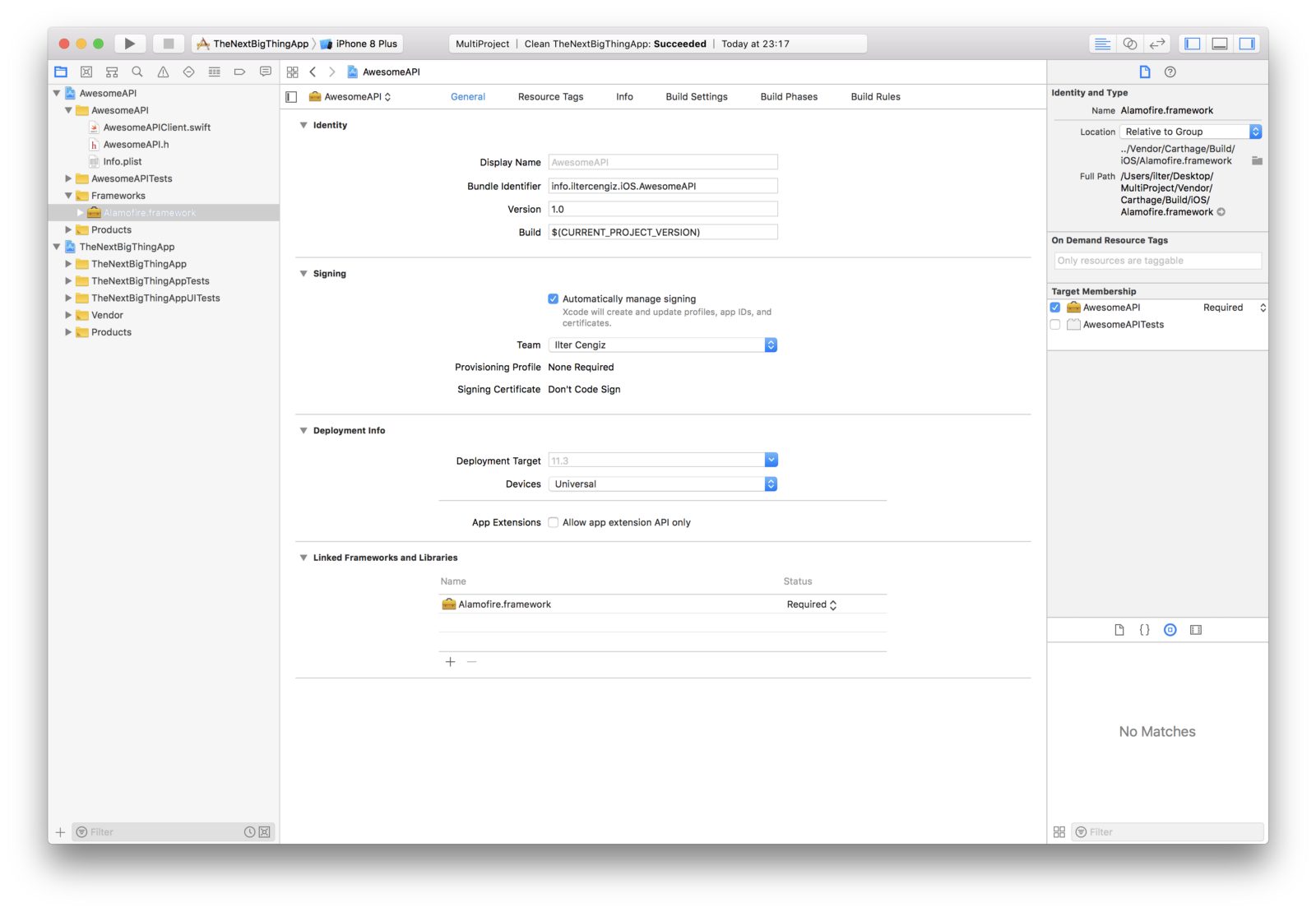Go back in editor history
1316x912 pixels.
tap(313, 72)
